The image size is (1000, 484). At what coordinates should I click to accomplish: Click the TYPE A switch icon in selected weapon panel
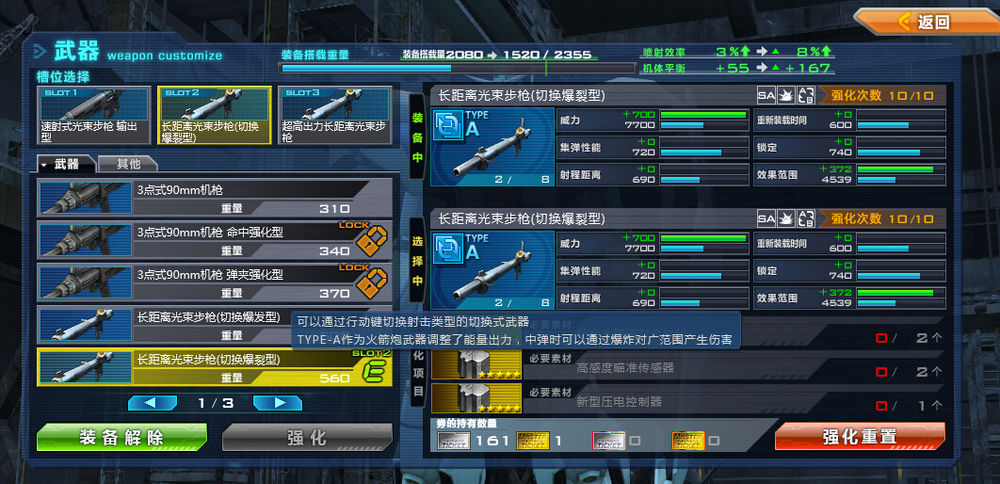click(x=448, y=248)
